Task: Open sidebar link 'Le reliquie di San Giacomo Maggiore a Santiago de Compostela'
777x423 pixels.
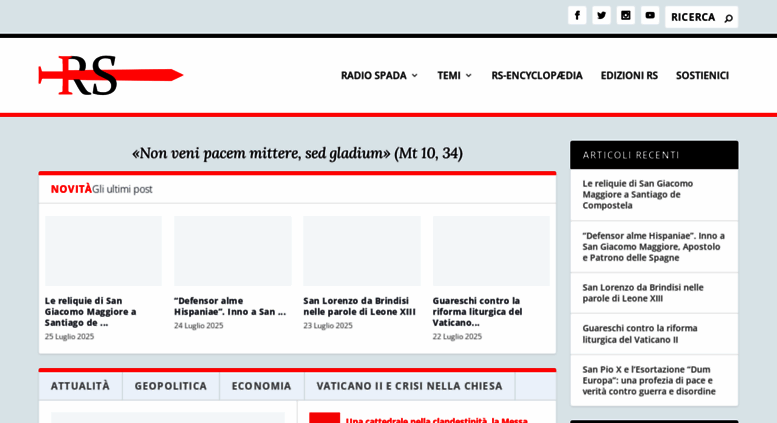Action: (x=638, y=194)
